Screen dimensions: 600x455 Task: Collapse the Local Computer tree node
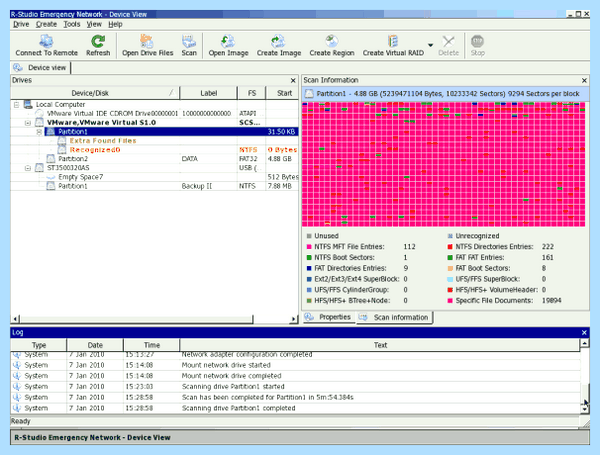(x=16, y=104)
